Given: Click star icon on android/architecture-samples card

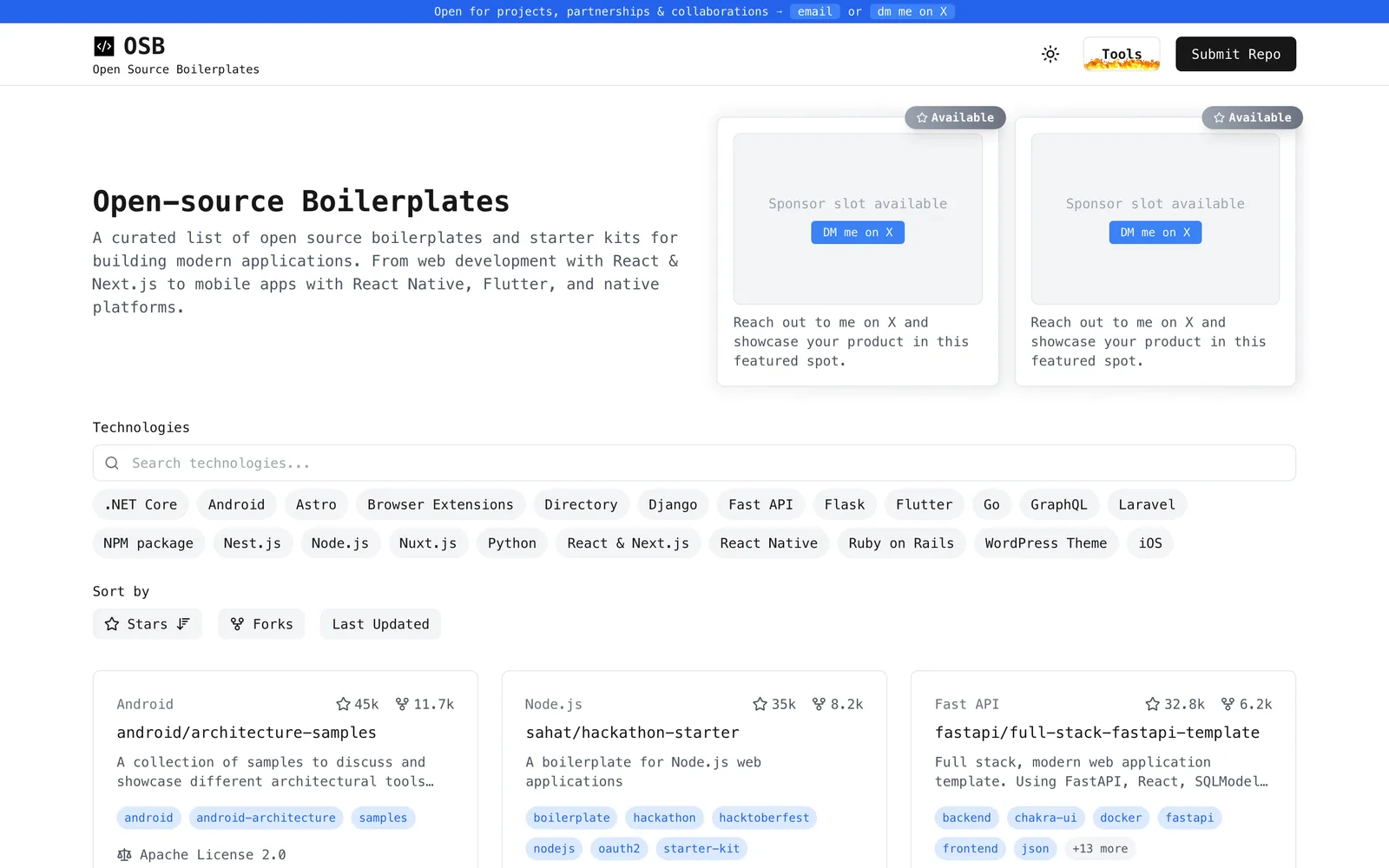Looking at the screenshot, I should pyautogui.click(x=343, y=704).
